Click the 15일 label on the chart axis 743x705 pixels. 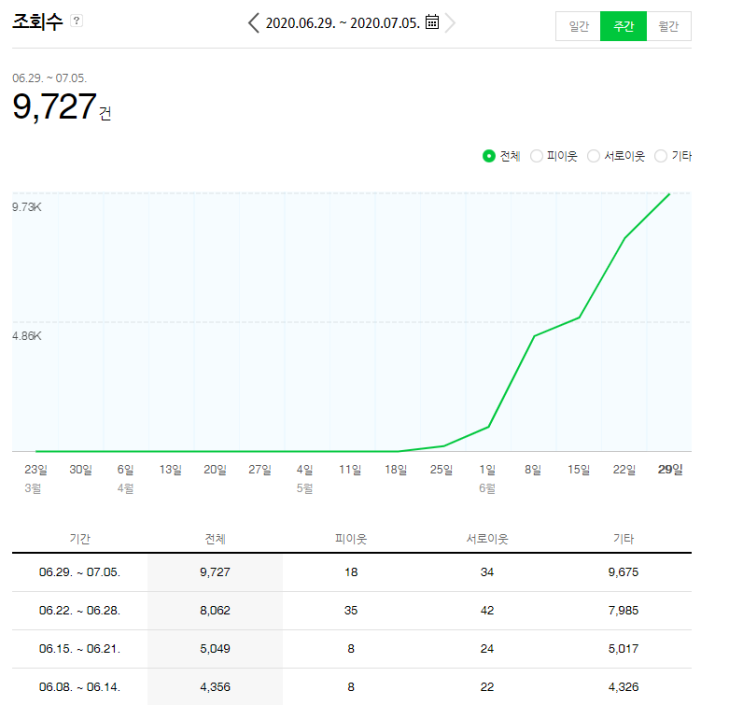[x=579, y=470]
